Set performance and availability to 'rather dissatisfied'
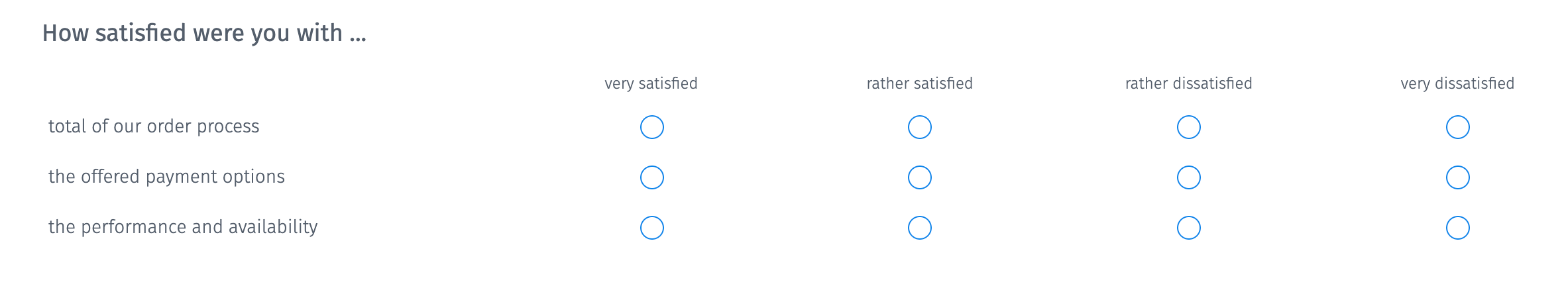This screenshot has height=290, width=1568. pos(1189,228)
